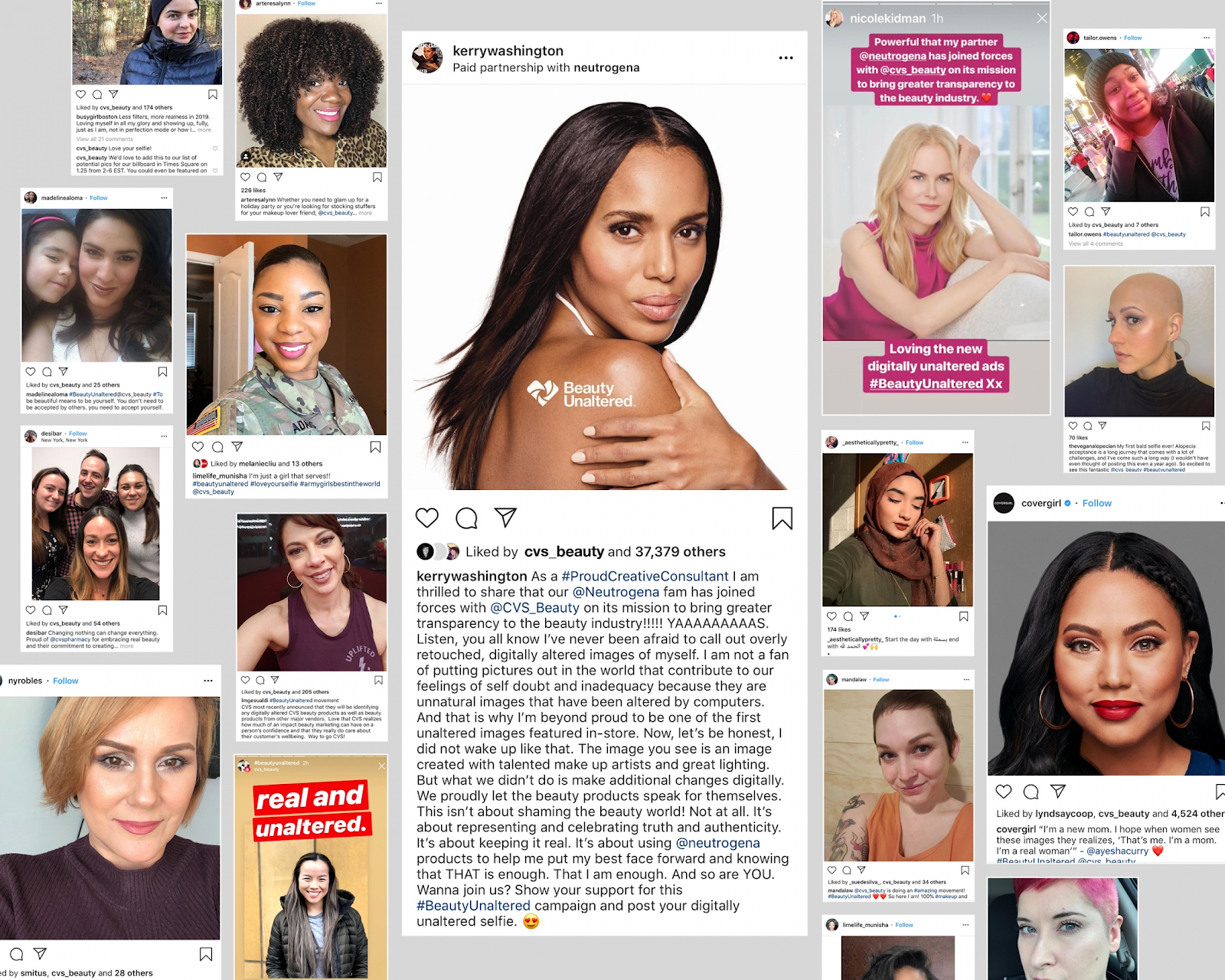The height and width of the screenshot is (980, 1225).
Task: Like the covergirl post
Action: (x=1004, y=792)
